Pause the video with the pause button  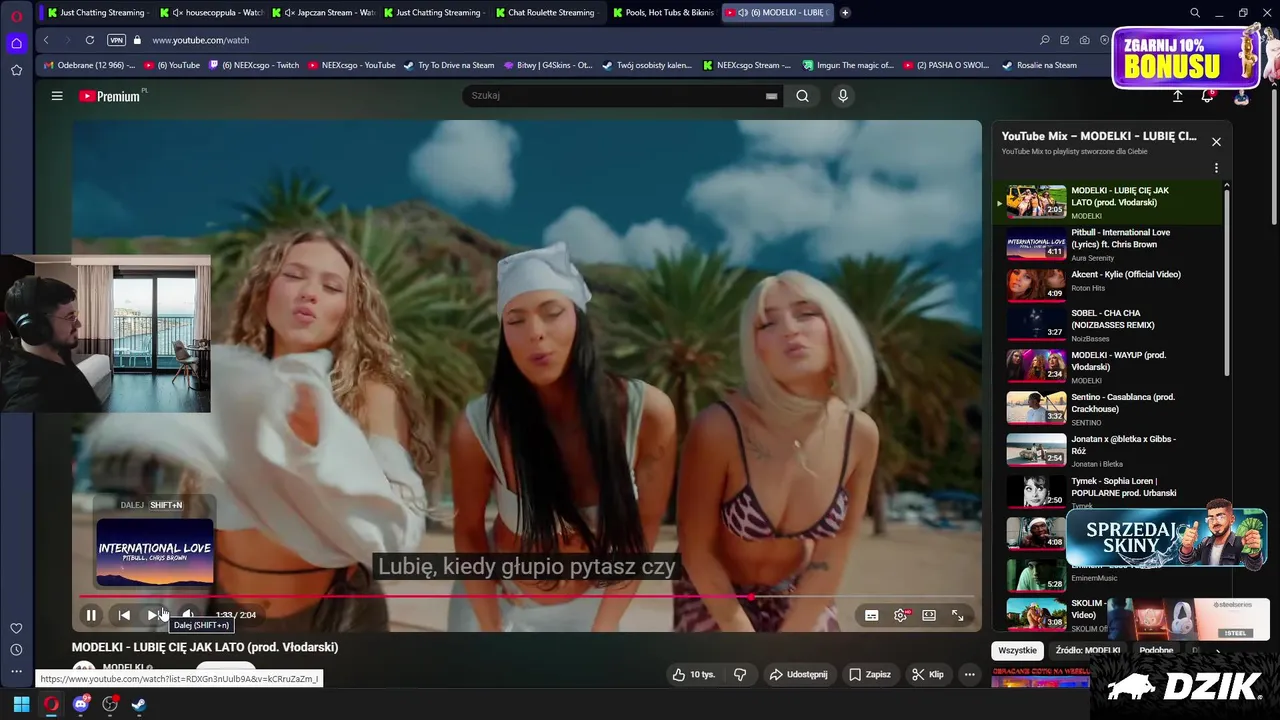[x=91, y=615]
